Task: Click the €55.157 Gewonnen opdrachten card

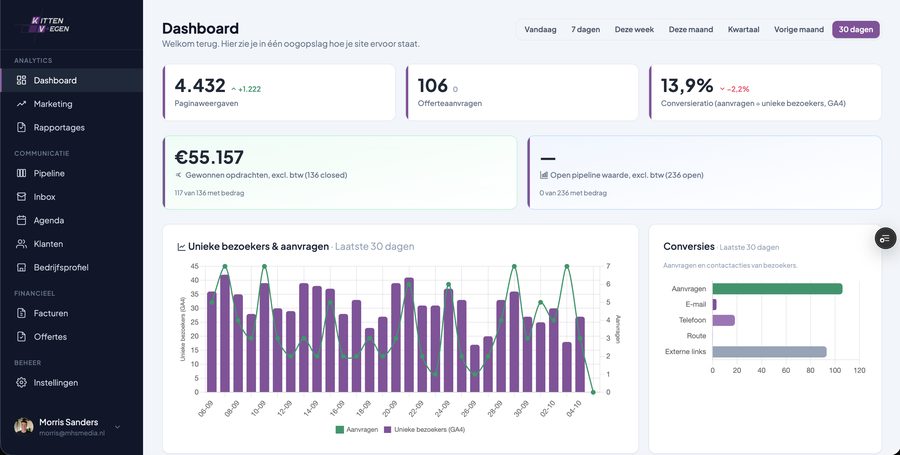Action: [340, 173]
